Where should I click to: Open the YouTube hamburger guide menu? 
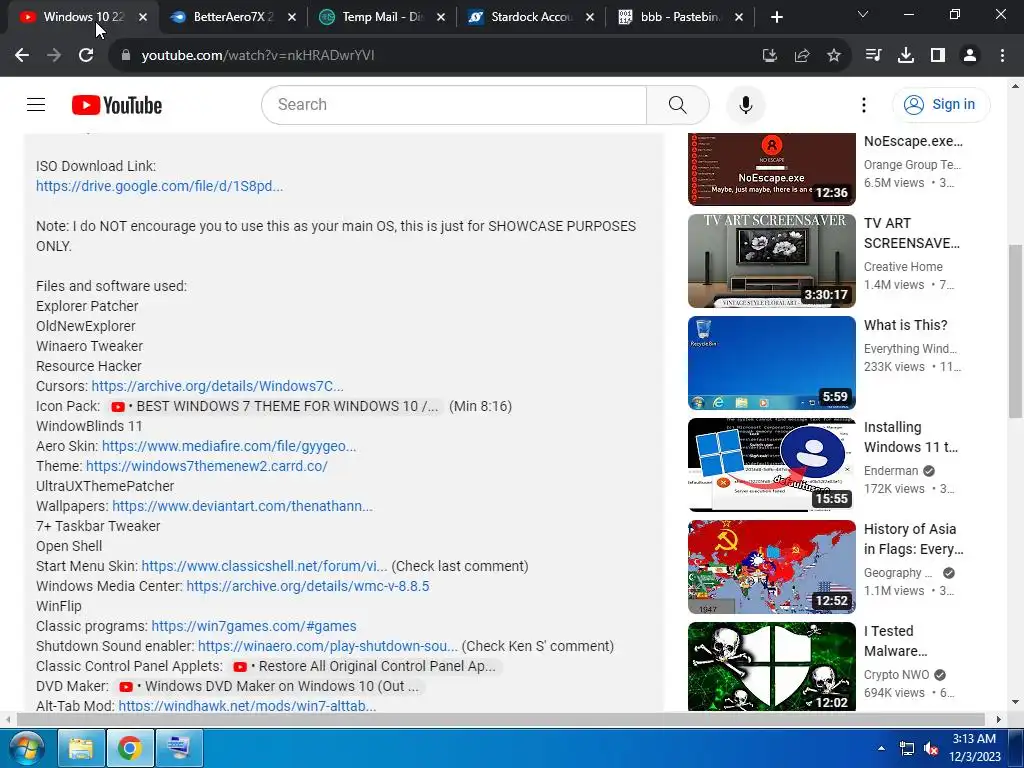coord(36,104)
